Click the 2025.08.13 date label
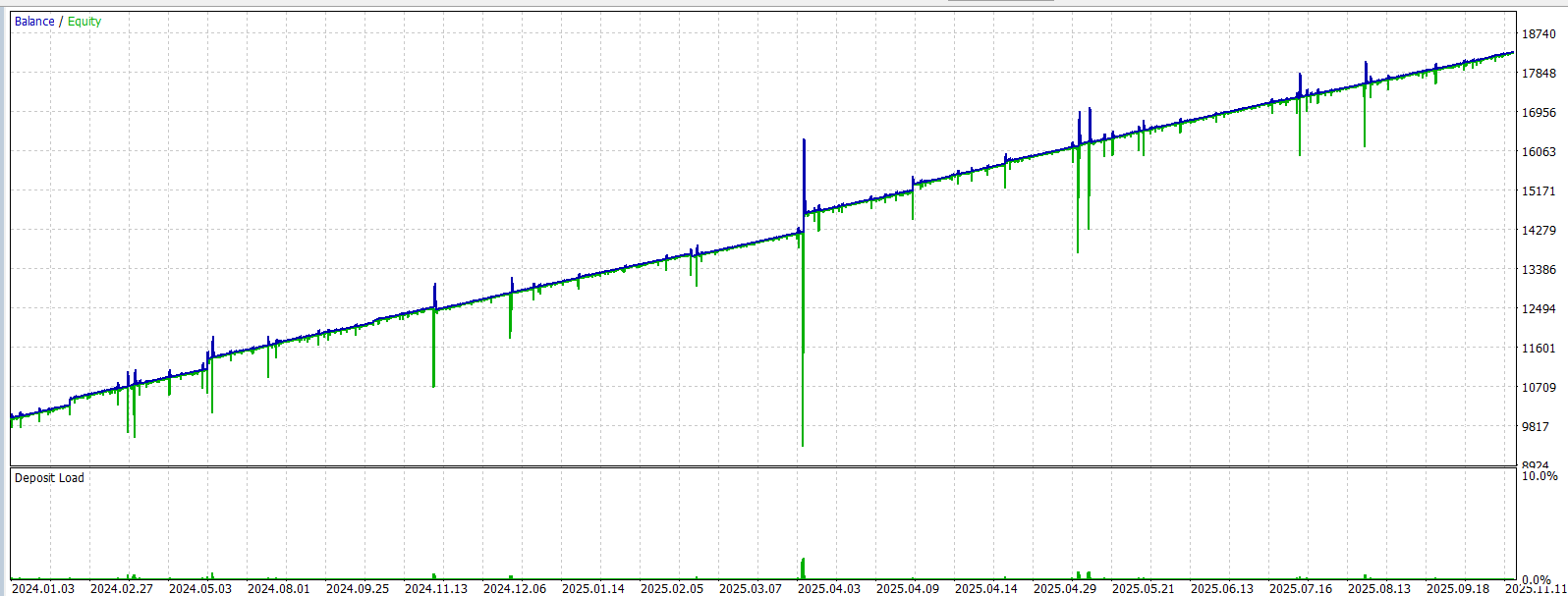1568x596 pixels. click(1379, 589)
